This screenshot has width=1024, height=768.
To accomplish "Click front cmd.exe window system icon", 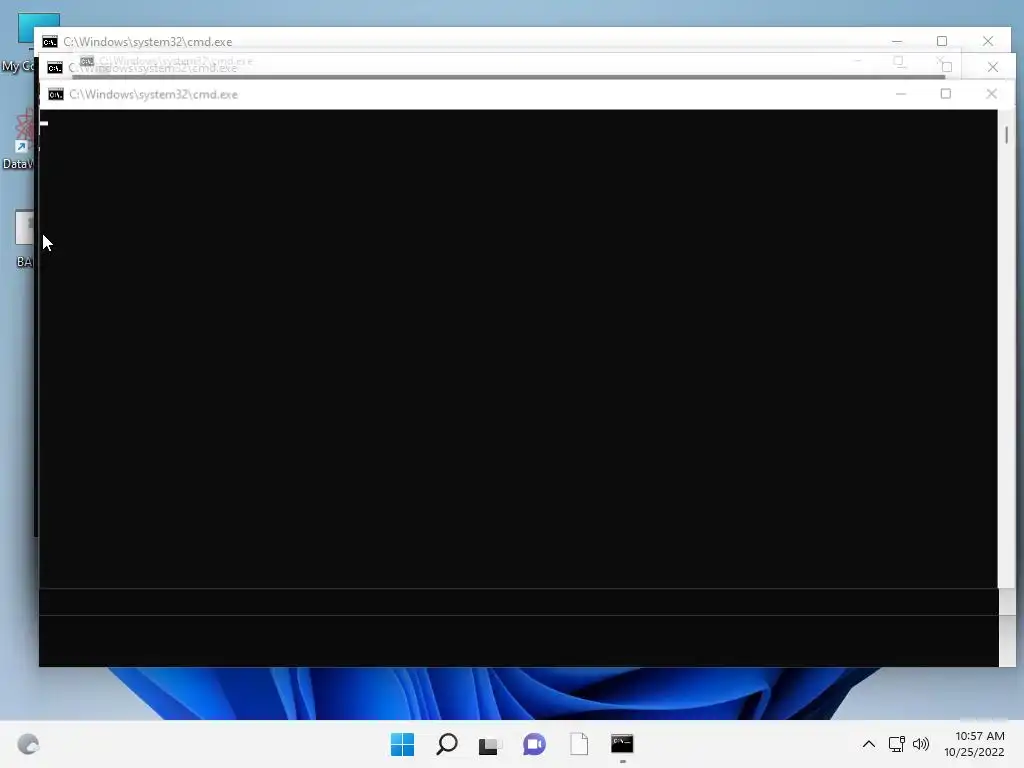I will (x=56, y=95).
